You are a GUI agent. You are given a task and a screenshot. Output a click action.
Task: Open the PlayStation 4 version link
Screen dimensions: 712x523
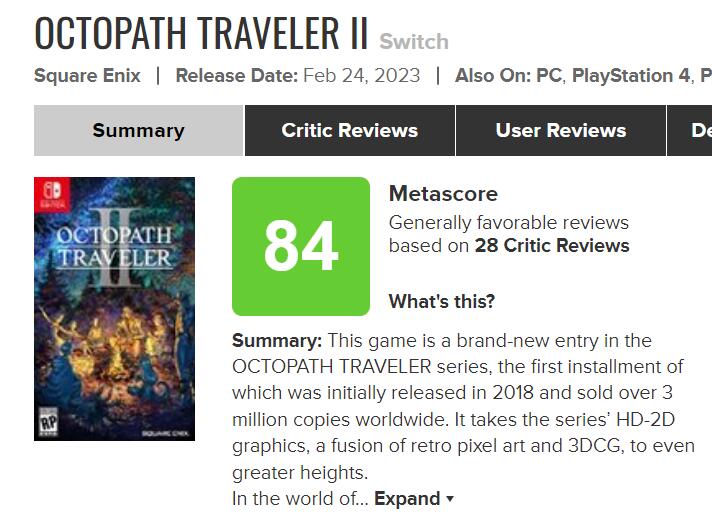(629, 76)
